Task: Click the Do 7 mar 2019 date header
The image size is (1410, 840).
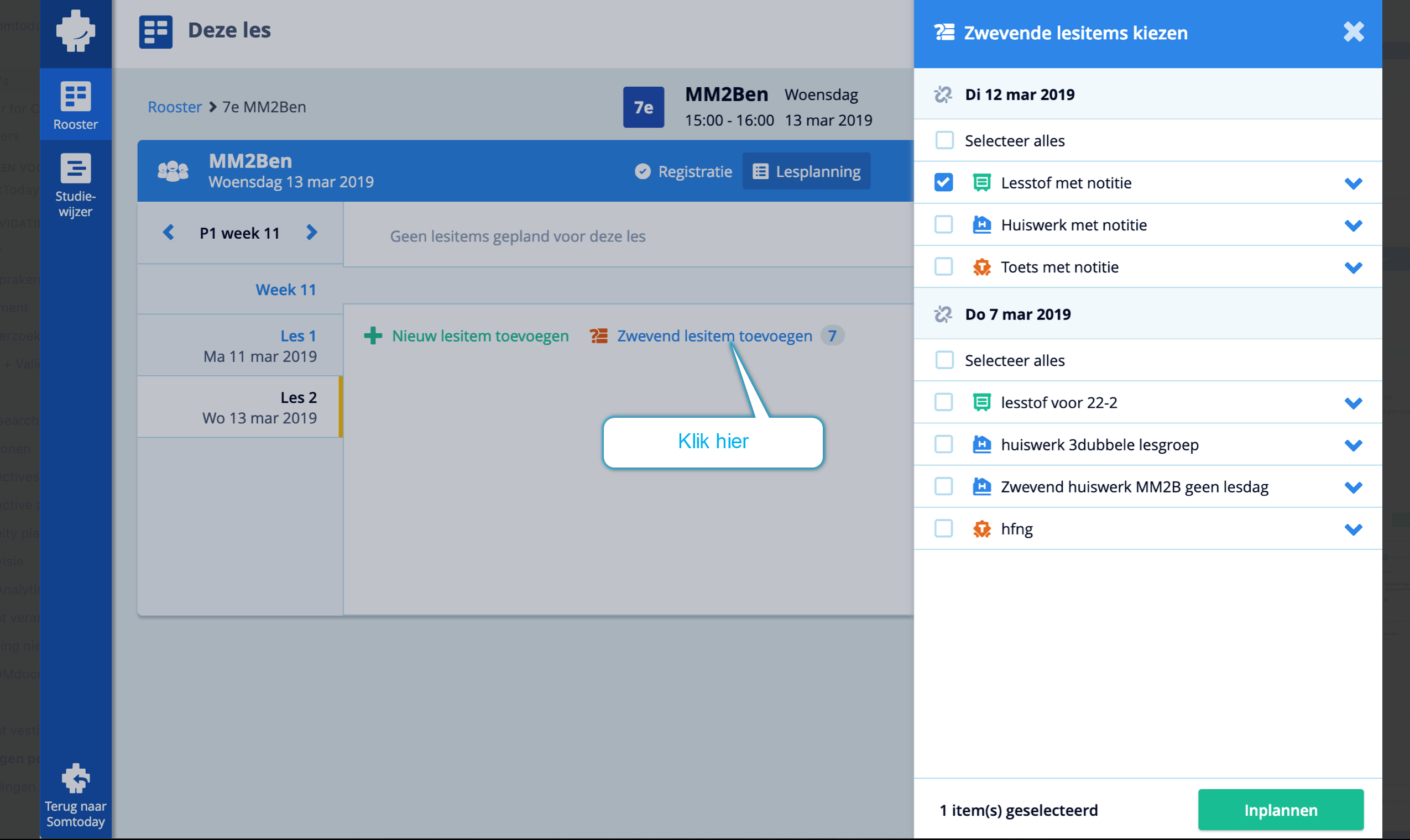Action: pos(1018,314)
